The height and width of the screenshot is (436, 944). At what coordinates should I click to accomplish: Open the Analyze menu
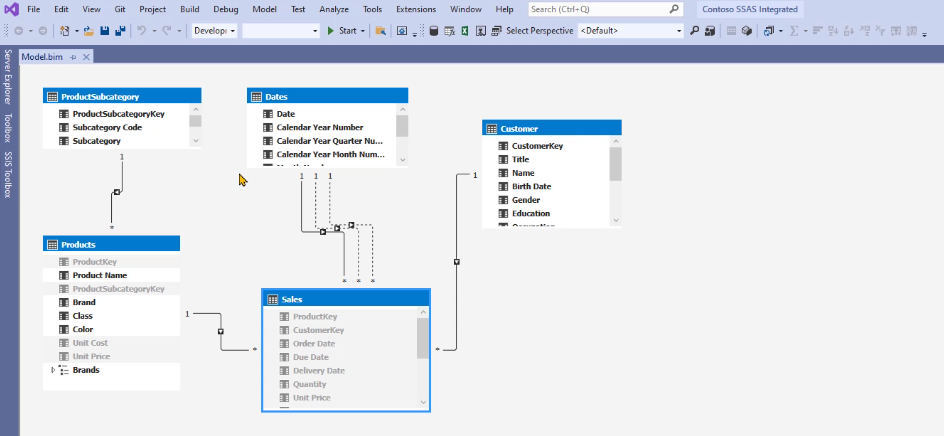[x=334, y=9]
